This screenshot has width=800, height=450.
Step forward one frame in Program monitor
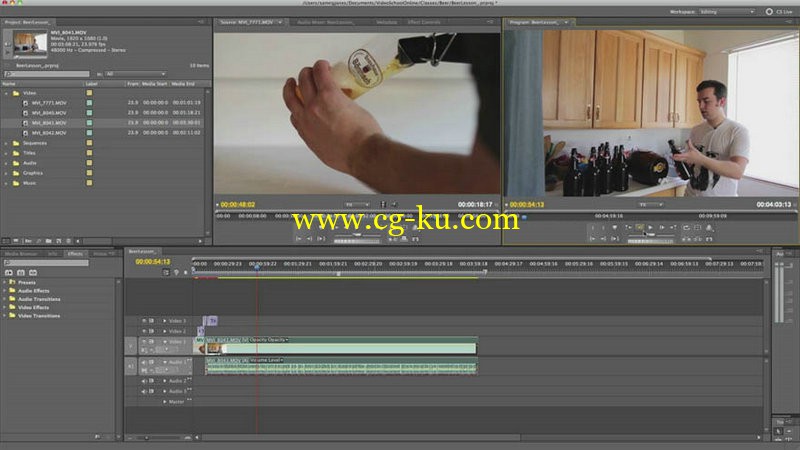(662, 228)
